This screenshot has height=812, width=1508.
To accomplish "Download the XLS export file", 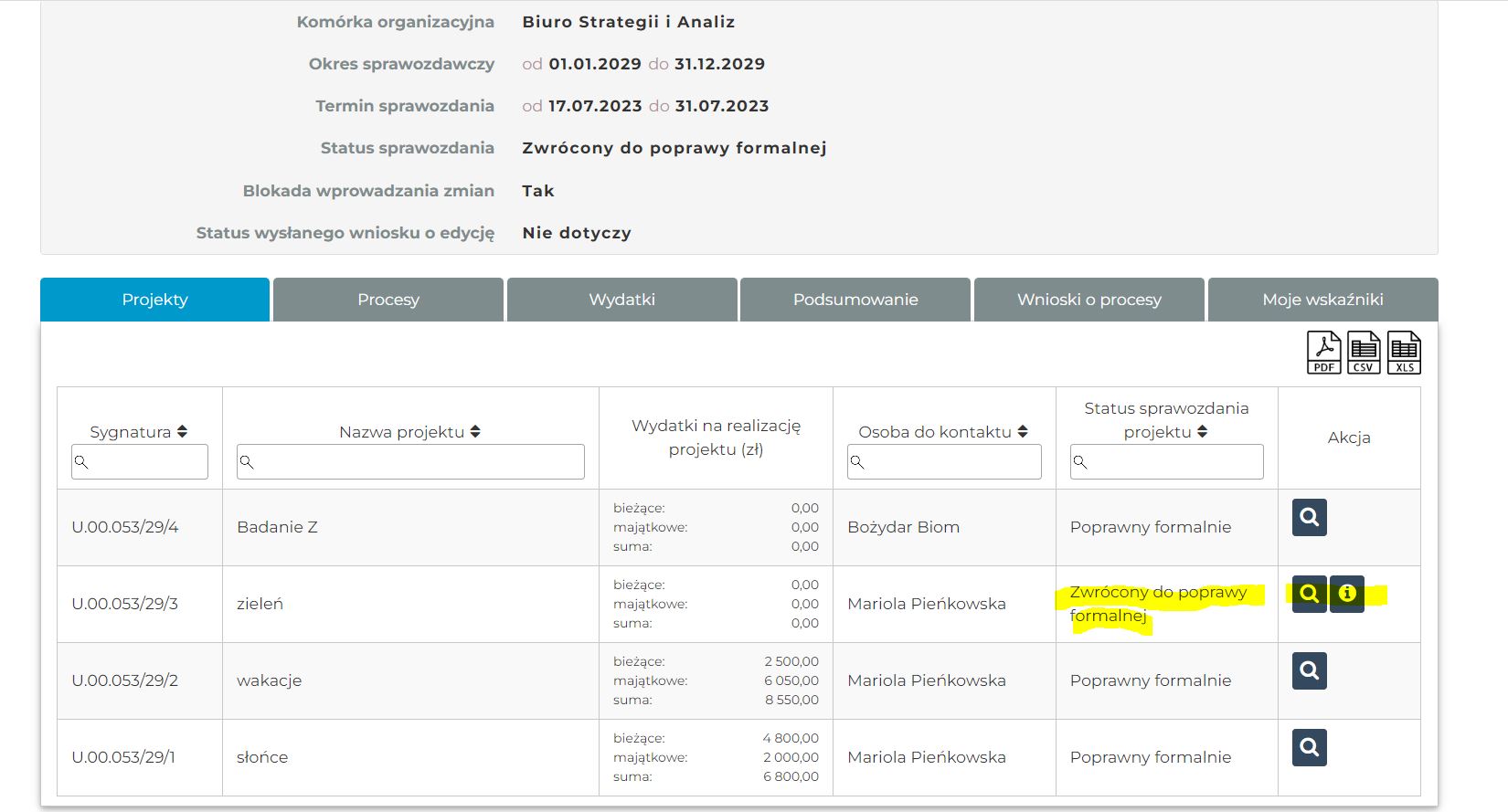I will (1404, 353).
